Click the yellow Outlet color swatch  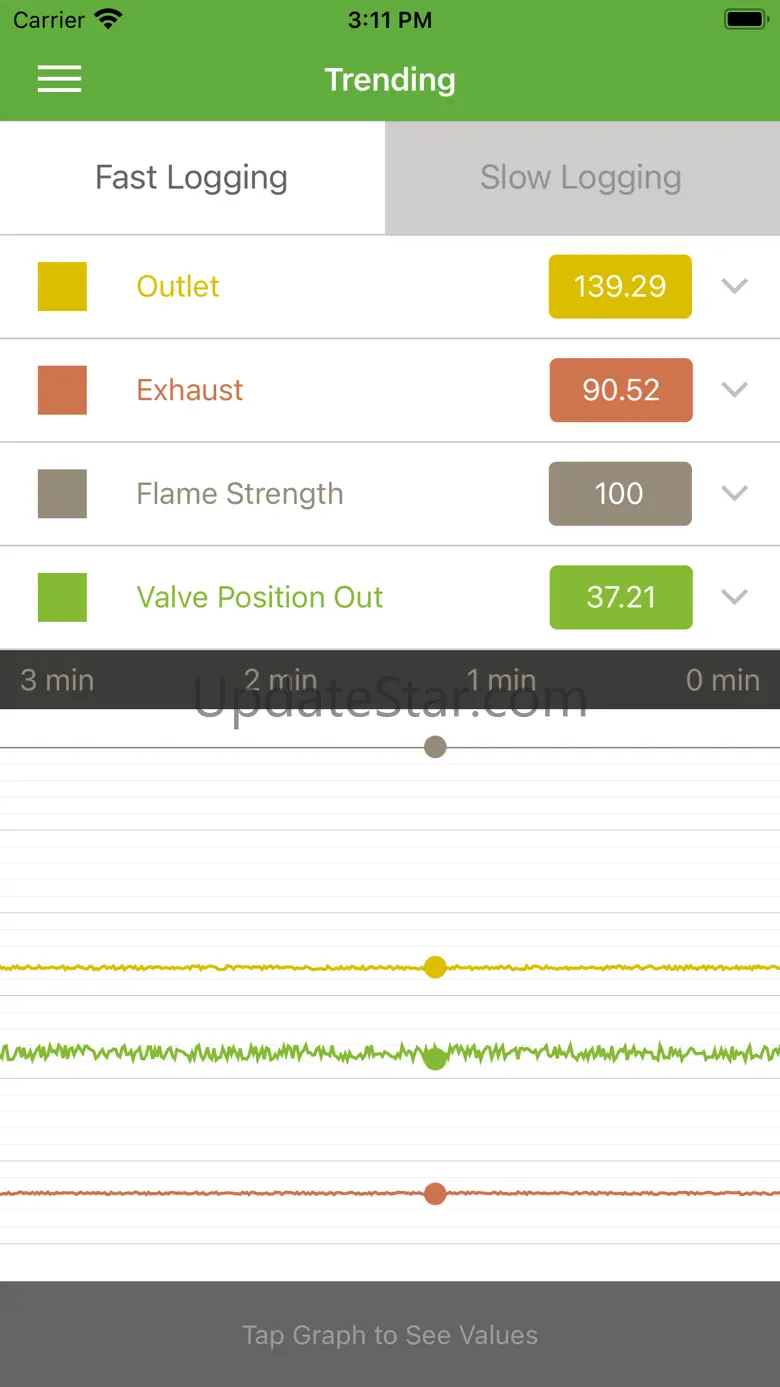click(62, 286)
